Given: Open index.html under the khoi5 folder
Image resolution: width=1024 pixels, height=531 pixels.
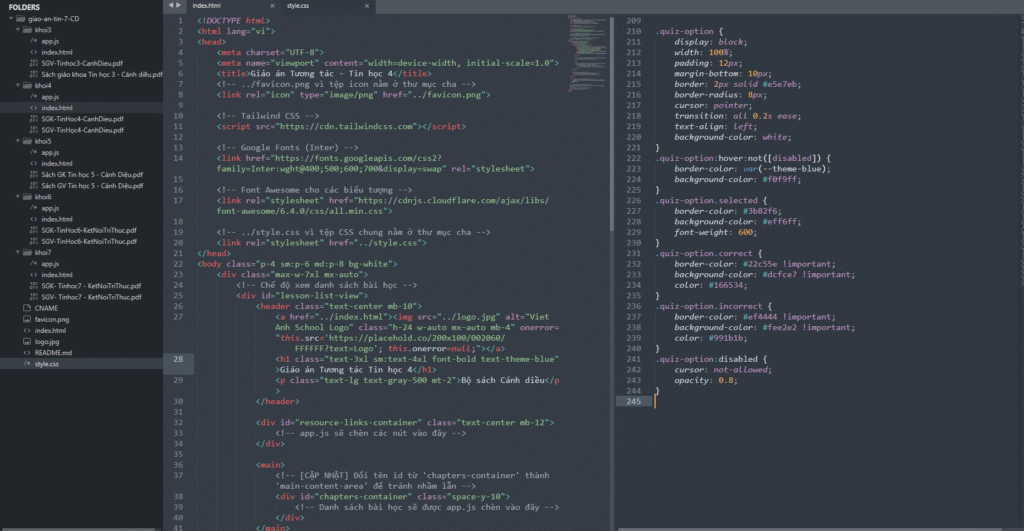Looking at the screenshot, I should coord(57,163).
